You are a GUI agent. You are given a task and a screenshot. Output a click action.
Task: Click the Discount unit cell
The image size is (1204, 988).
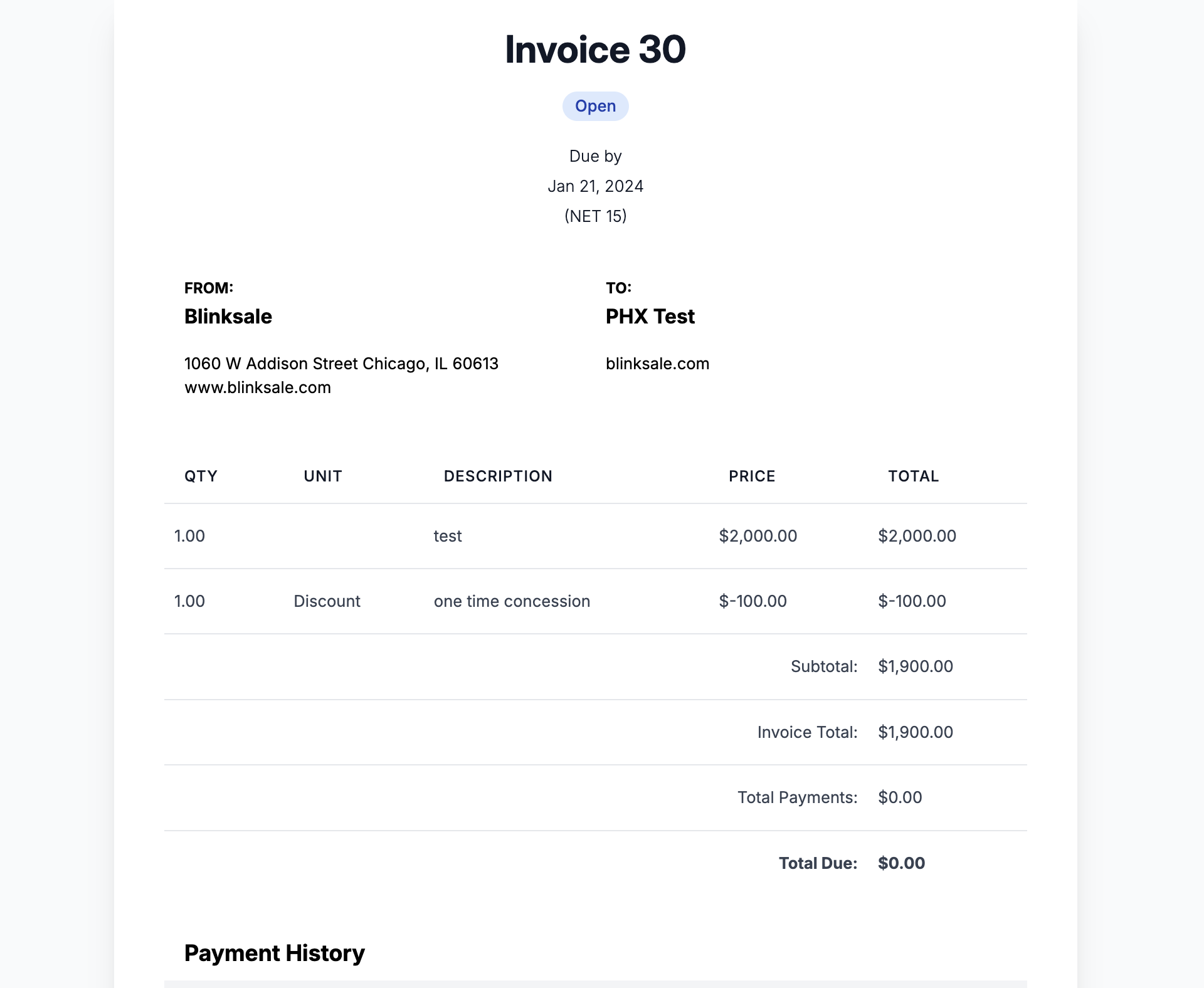pos(327,601)
